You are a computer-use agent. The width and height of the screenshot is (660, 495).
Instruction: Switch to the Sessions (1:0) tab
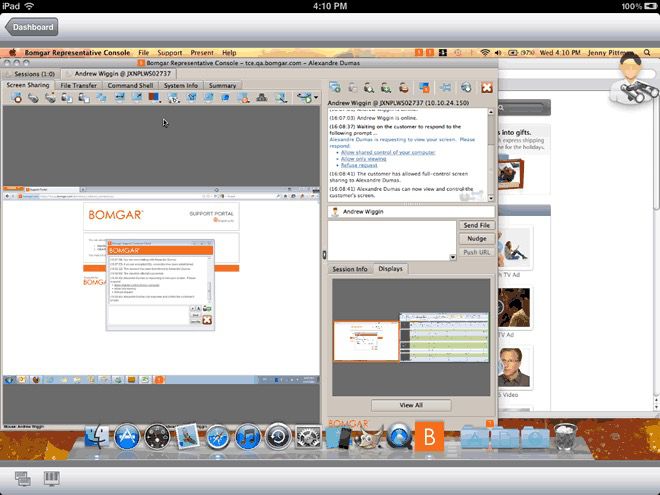tap(30, 74)
